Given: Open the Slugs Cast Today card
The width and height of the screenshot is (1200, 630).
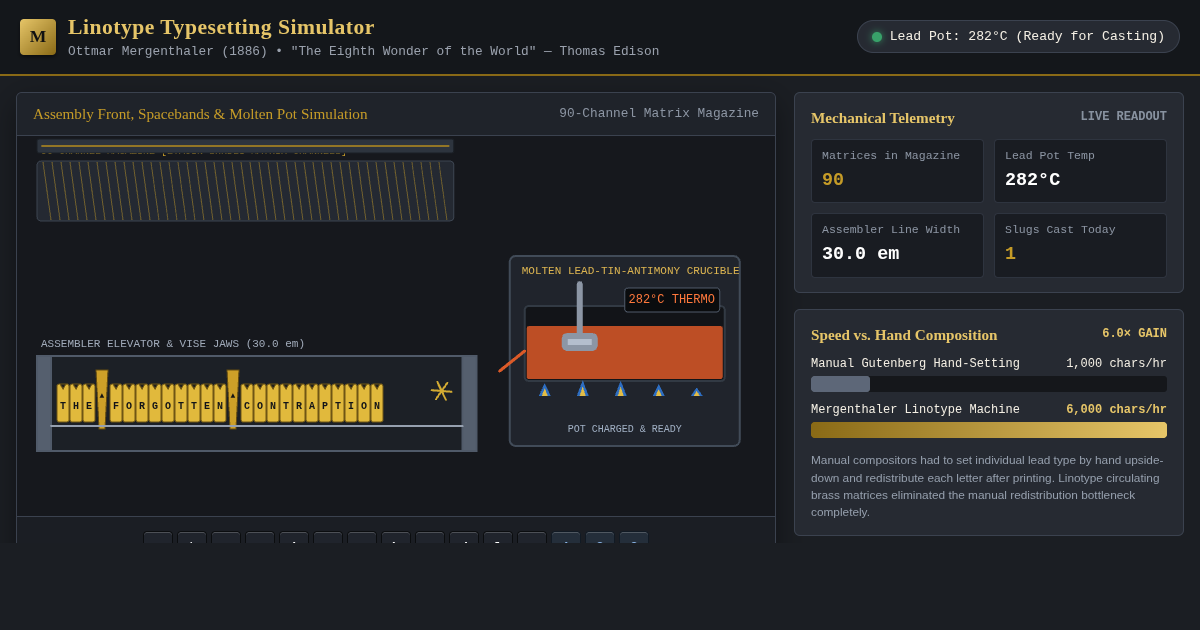Looking at the screenshot, I should [1080, 245].
